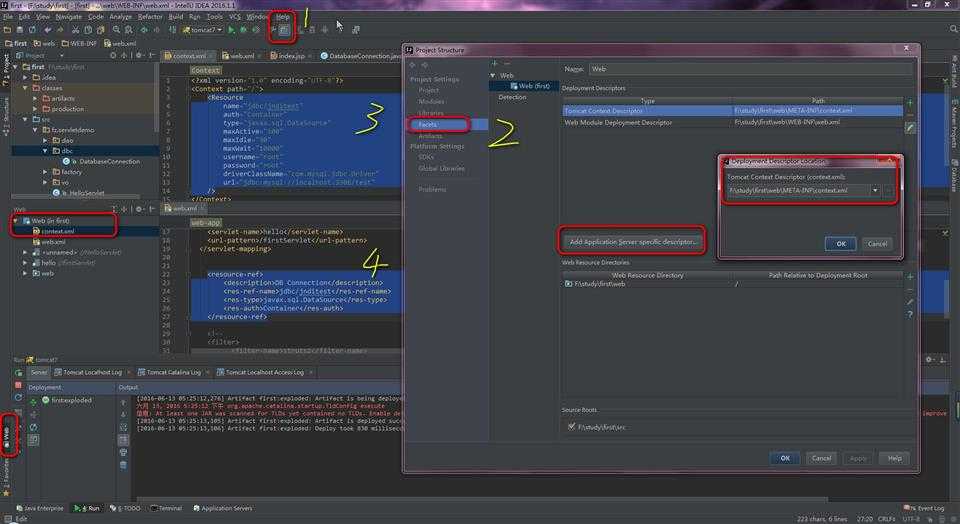Viewport: 960px width, 524px height.
Task: Click the Save All toolbar icon
Action: (x=20, y=29)
